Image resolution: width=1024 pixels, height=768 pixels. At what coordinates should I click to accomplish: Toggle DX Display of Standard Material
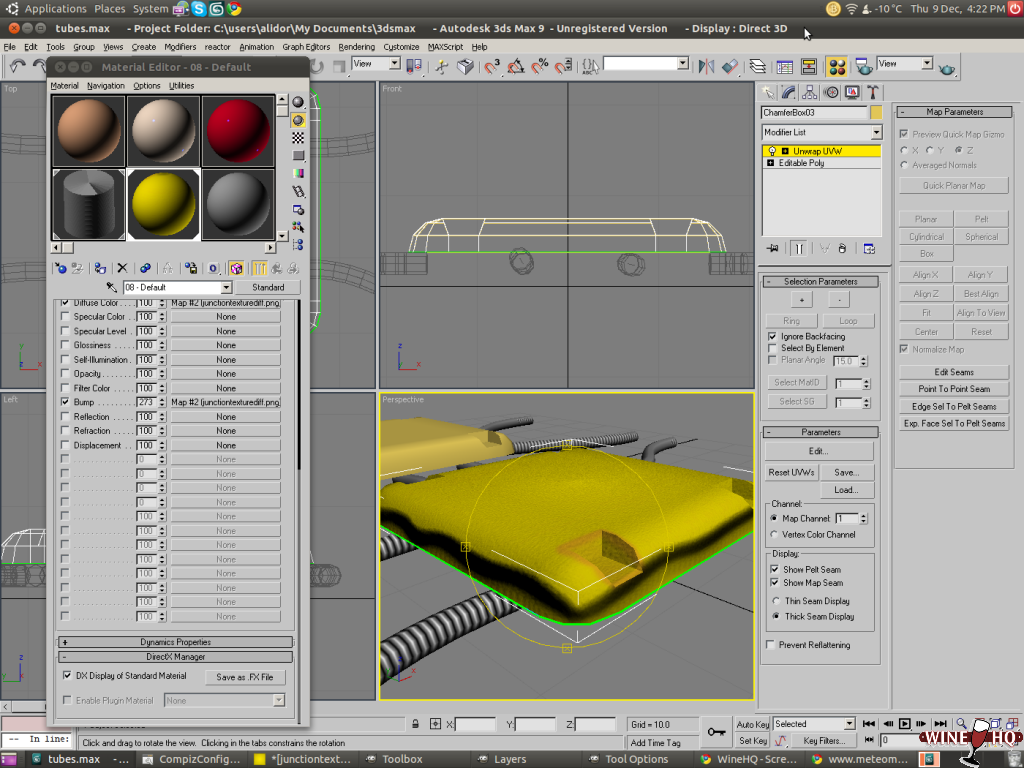67,676
